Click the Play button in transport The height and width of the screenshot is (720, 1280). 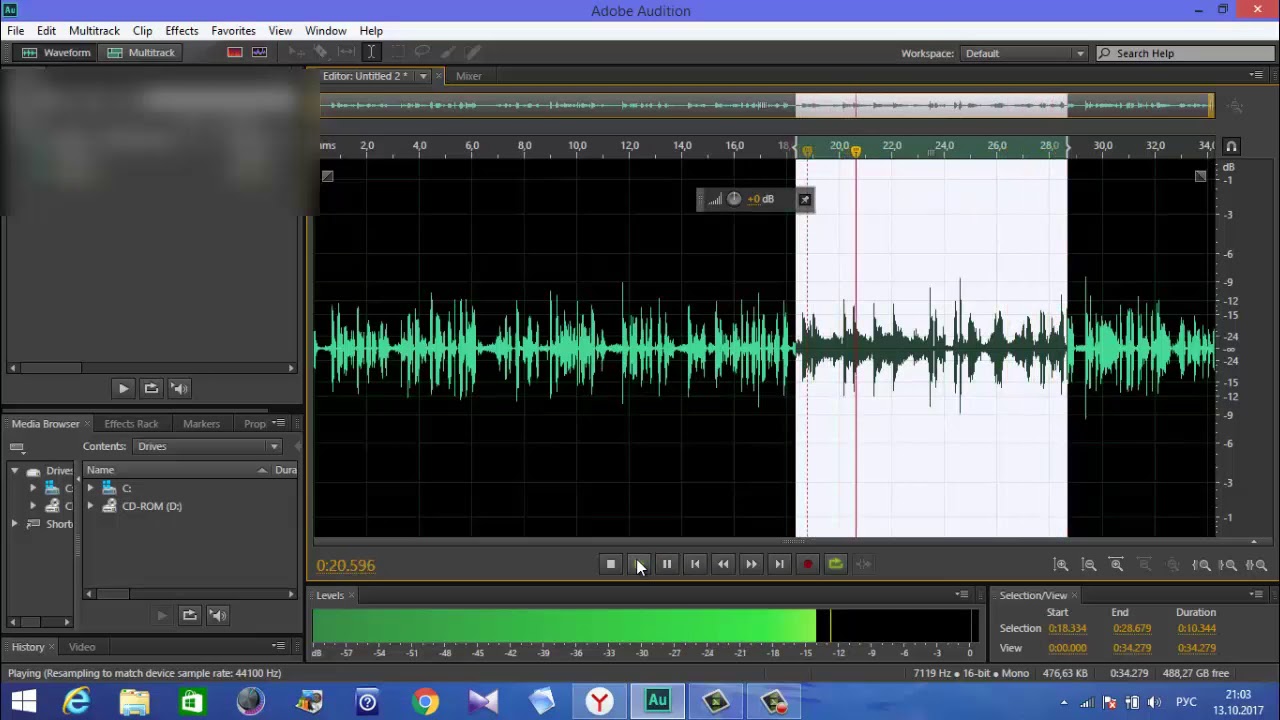click(639, 564)
